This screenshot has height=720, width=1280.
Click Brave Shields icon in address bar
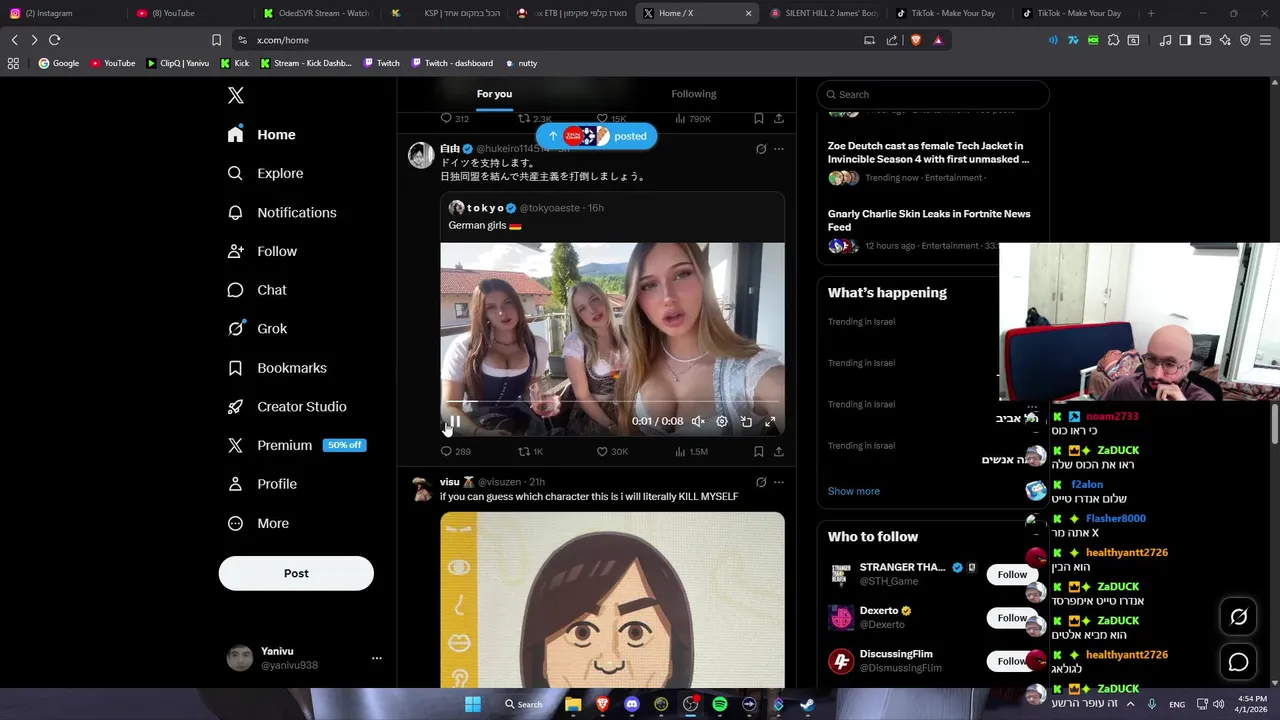pos(915,40)
